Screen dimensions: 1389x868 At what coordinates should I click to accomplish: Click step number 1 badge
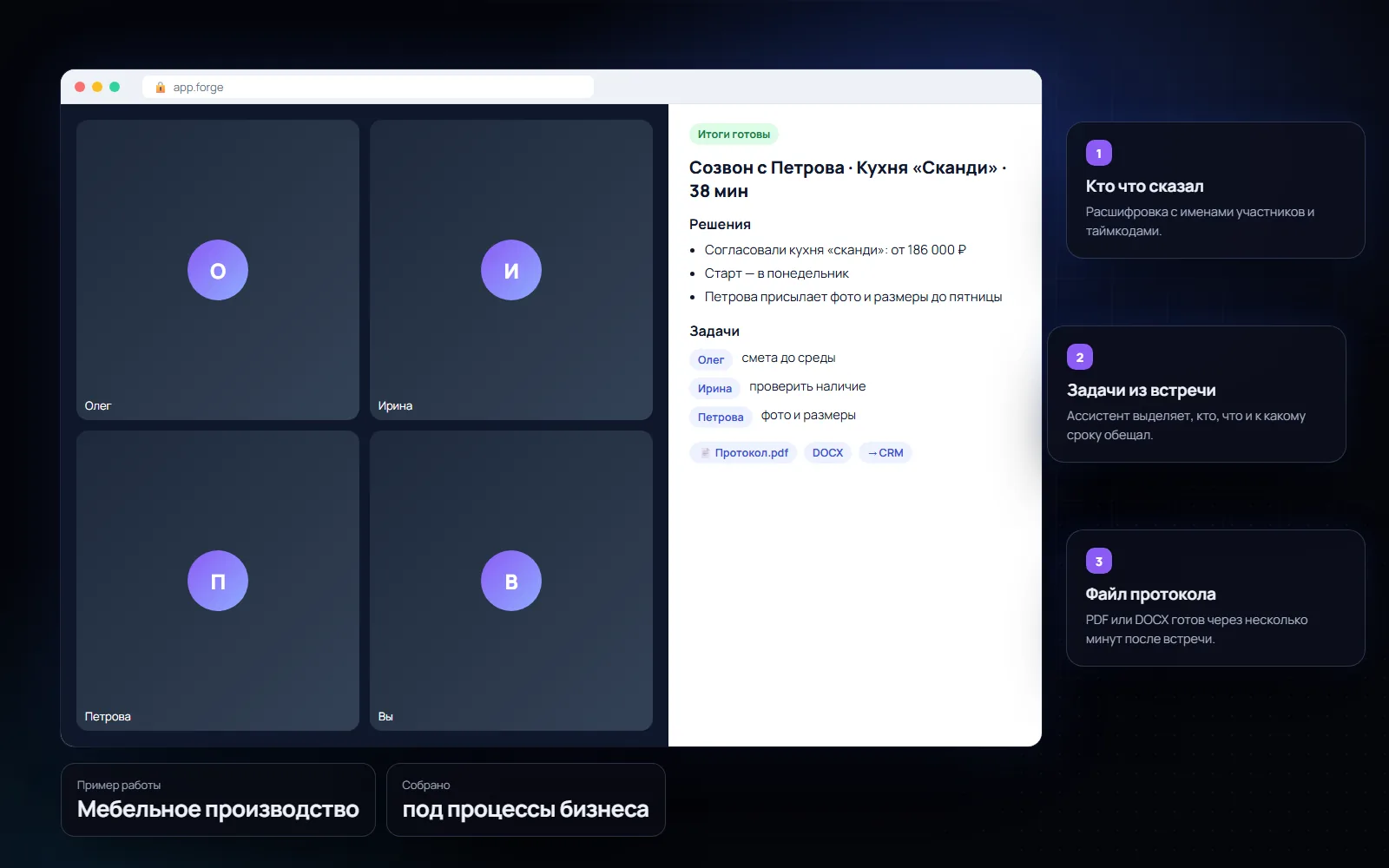click(1099, 153)
